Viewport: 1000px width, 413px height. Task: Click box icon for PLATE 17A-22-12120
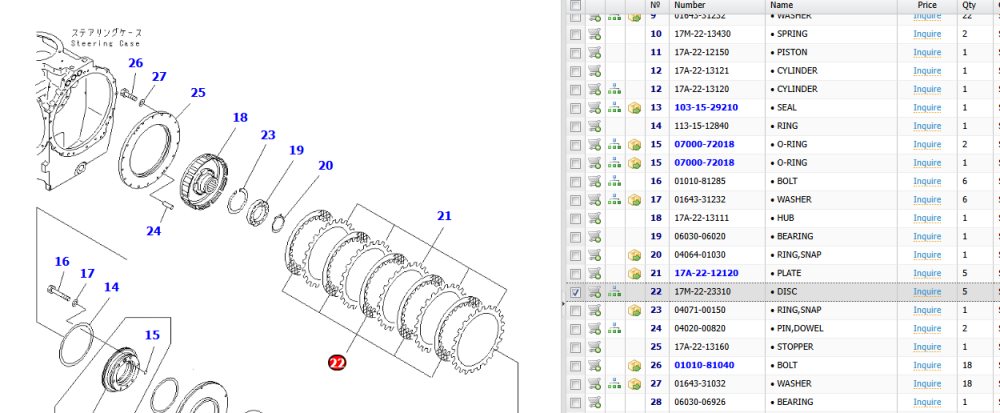634,273
